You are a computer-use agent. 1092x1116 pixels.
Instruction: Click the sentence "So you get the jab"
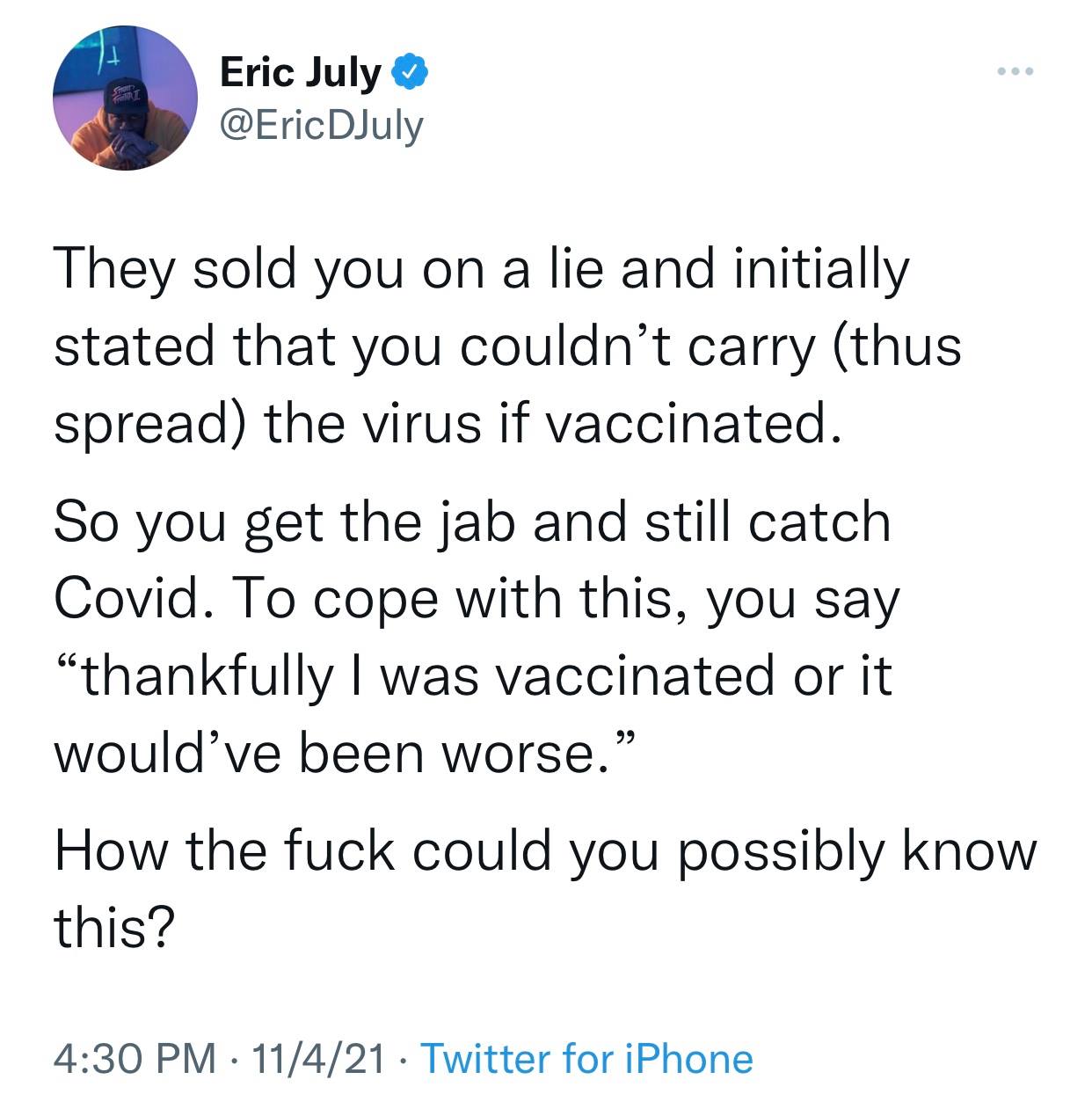pyautogui.click(x=472, y=522)
